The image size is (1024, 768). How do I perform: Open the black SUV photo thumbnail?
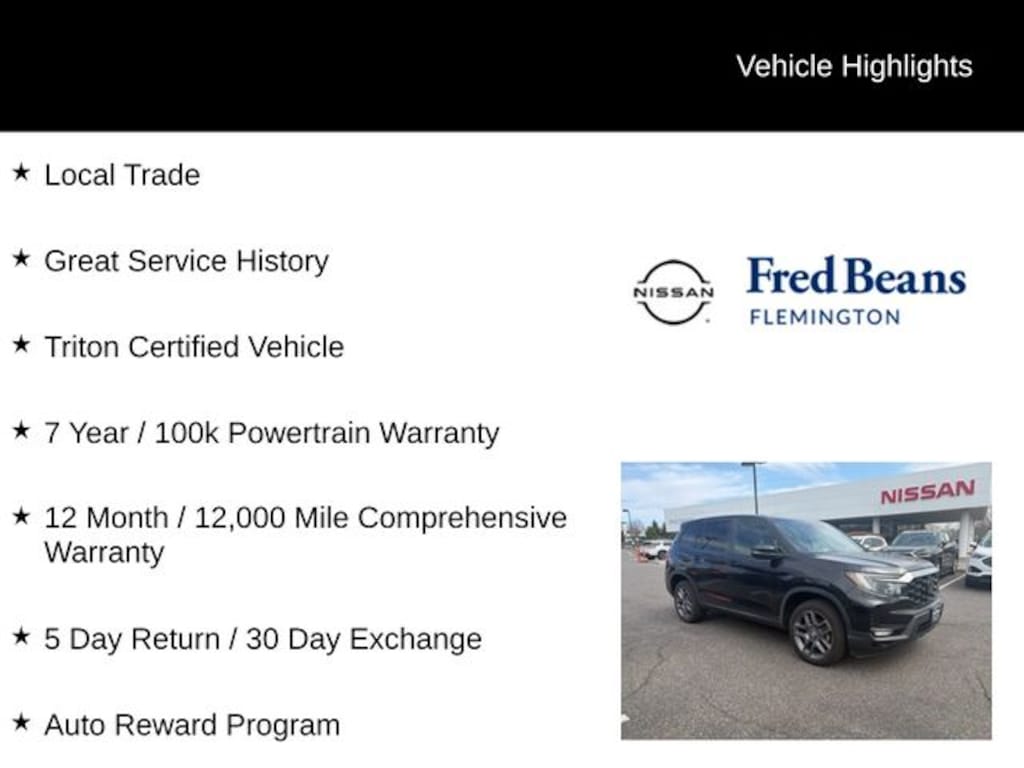pyautogui.click(x=805, y=600)
